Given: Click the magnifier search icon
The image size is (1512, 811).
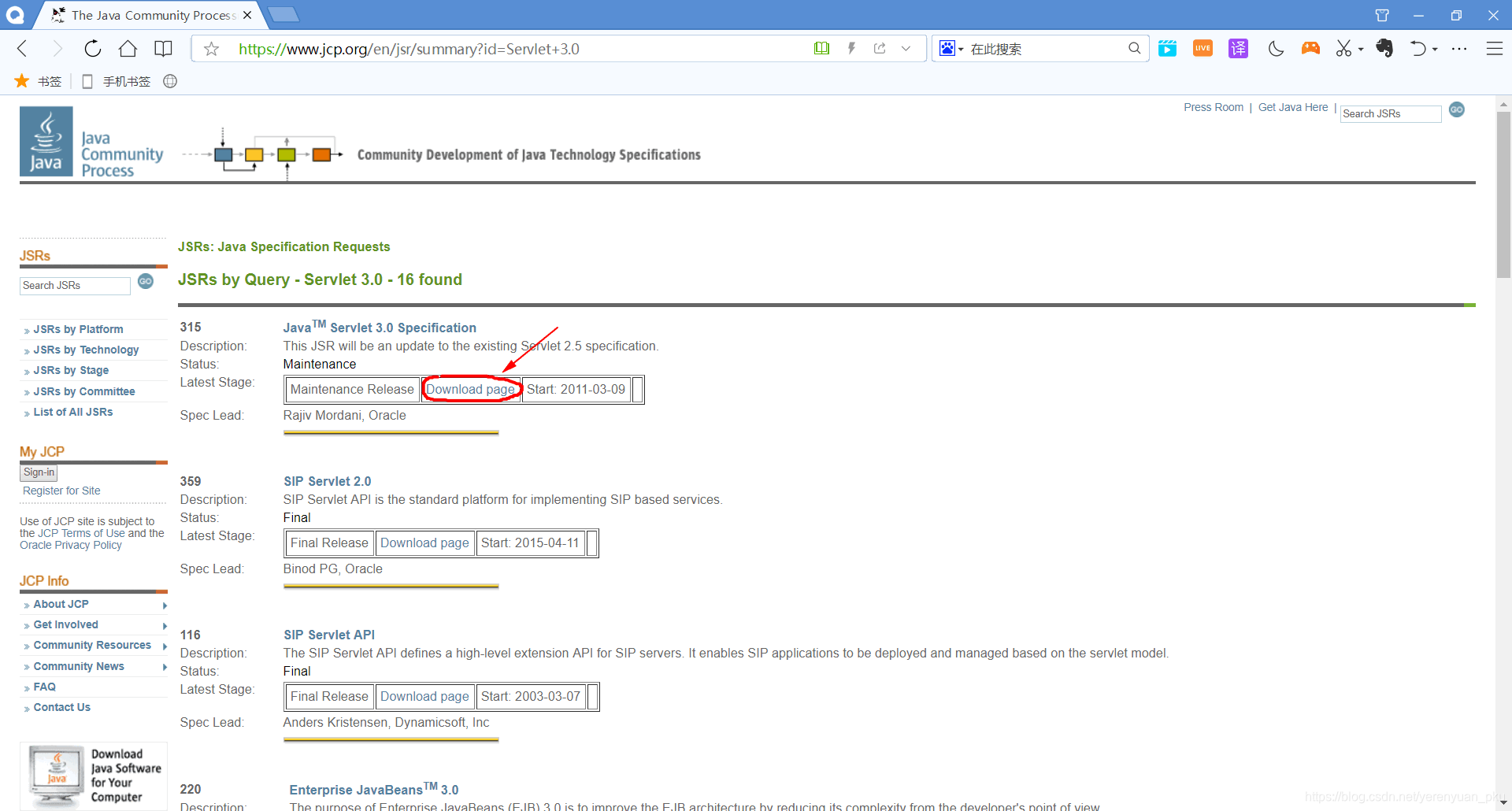Looking at the screenshot, I should (1134, 49).
